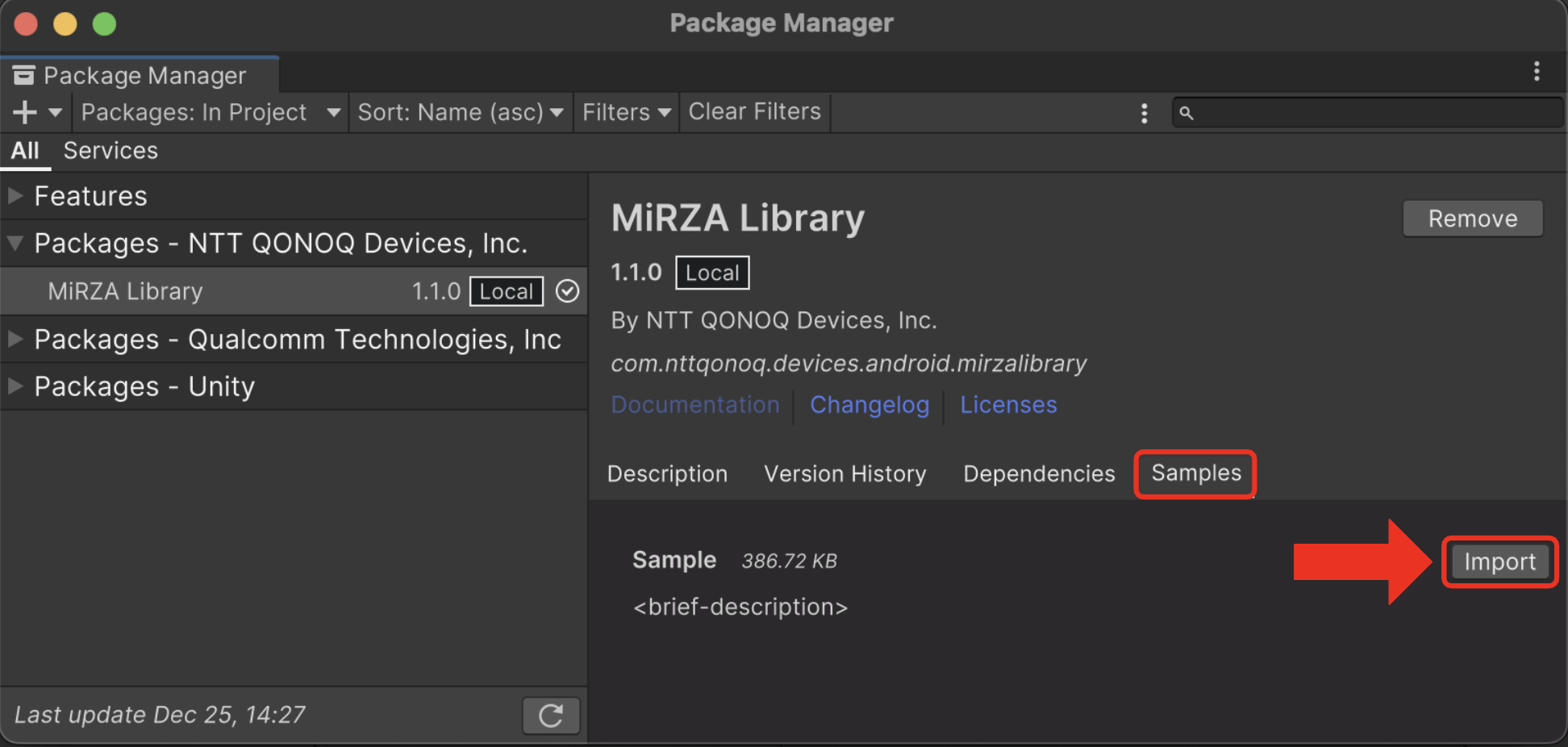
Task: Select the MiRZA Library package row
Action: coord(294,291)
